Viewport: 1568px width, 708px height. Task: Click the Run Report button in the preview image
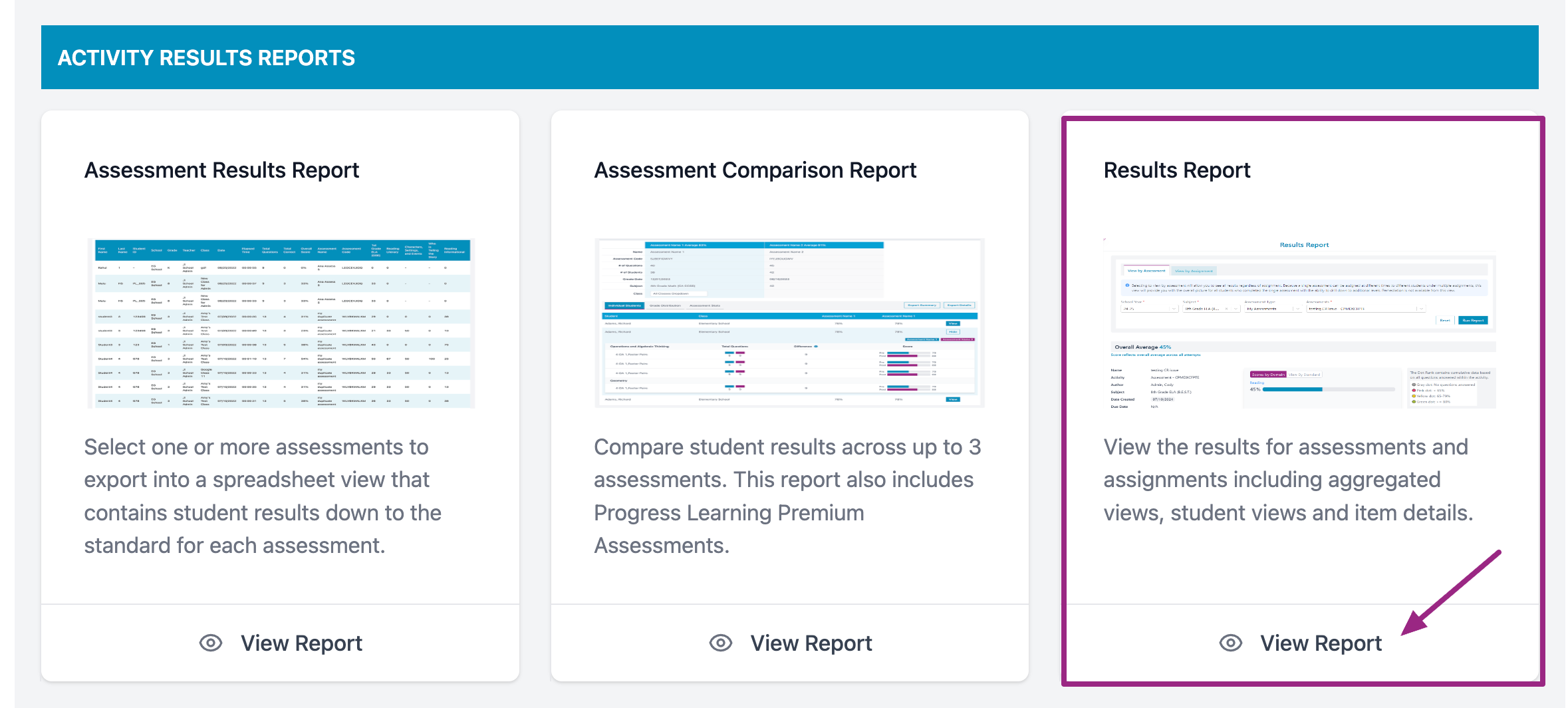(x=1473, y=320)
